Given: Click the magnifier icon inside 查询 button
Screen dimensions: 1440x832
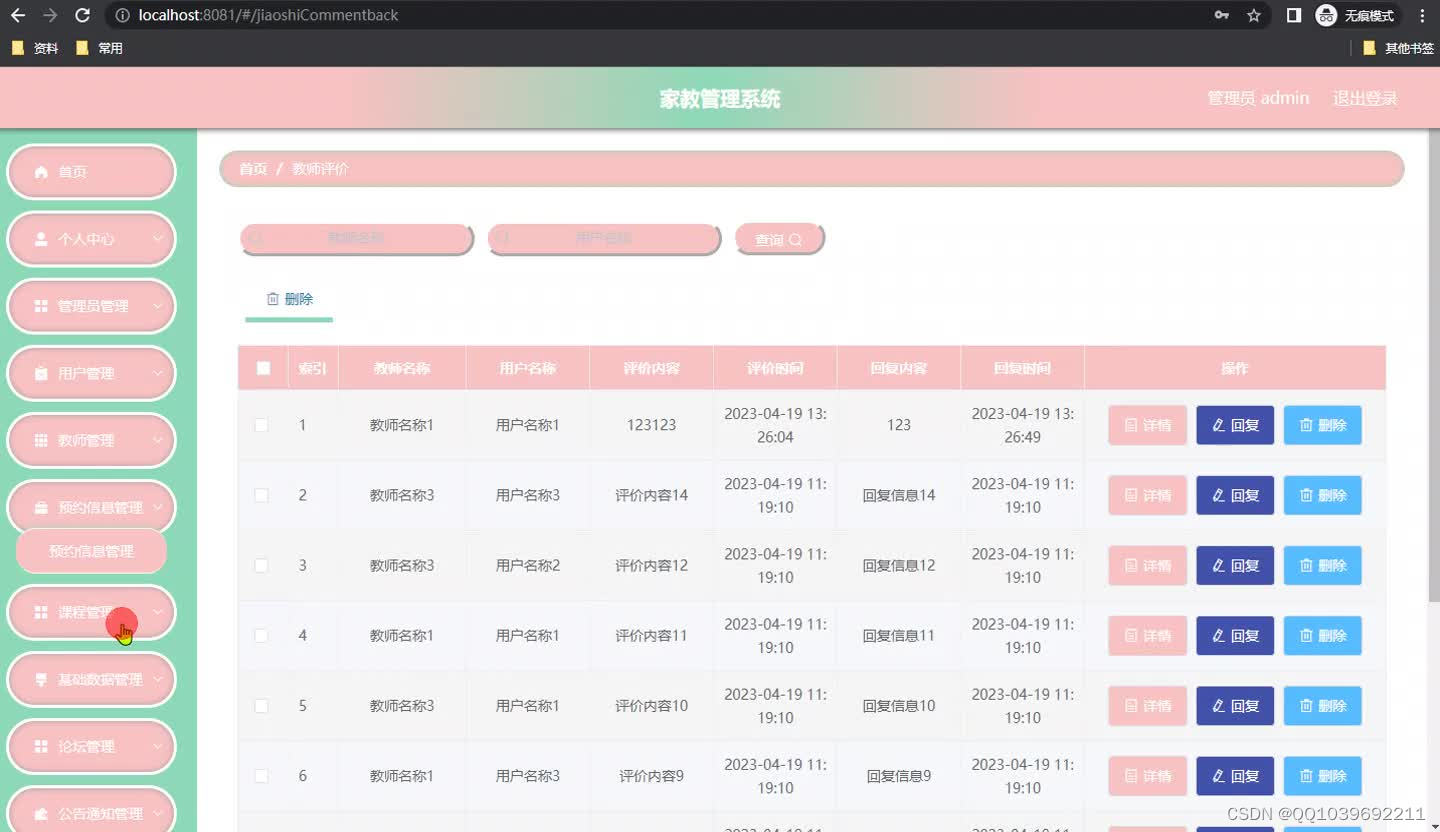Looking at the screenshot, I should click(794, 239).
